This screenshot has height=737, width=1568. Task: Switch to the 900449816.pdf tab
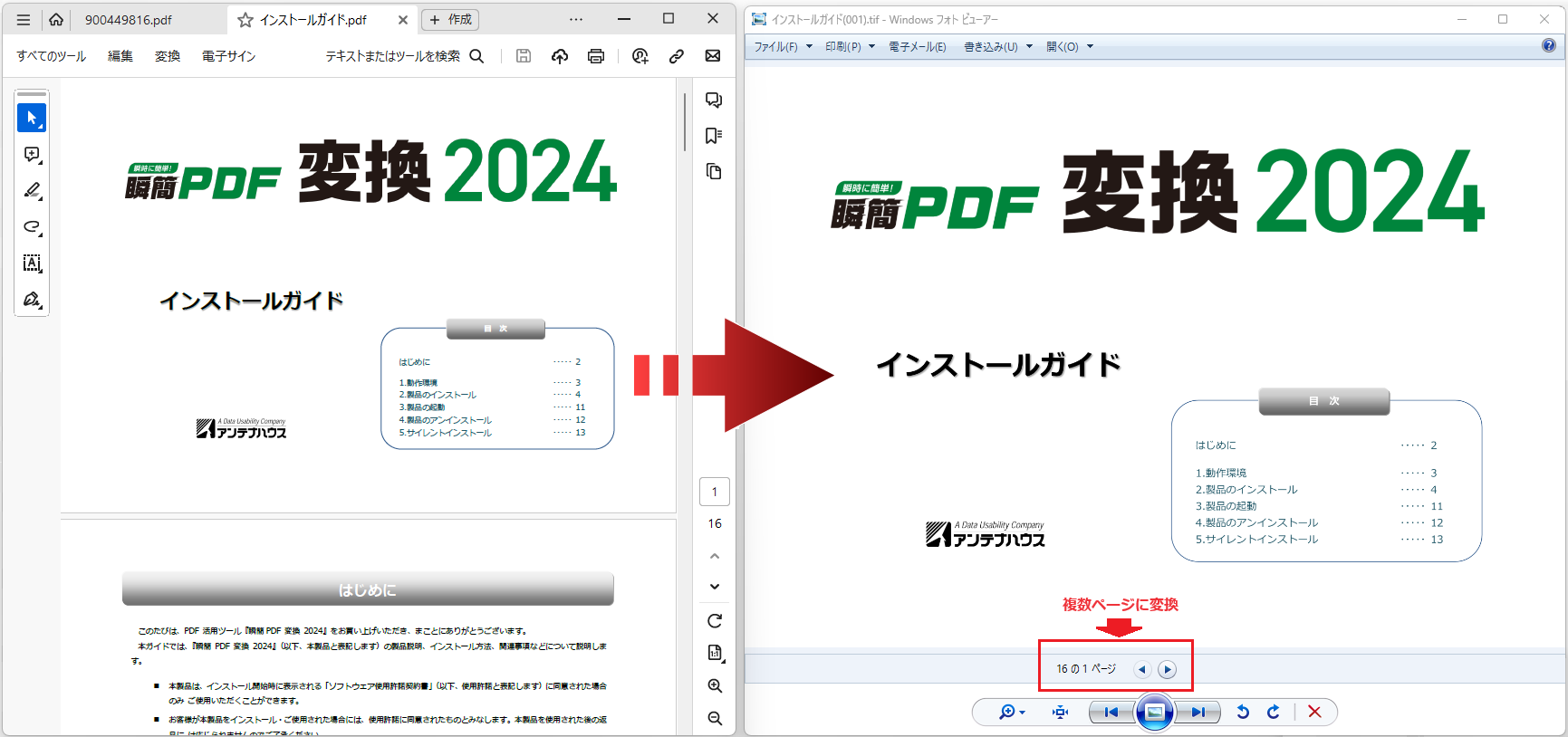tap(129, 20)
